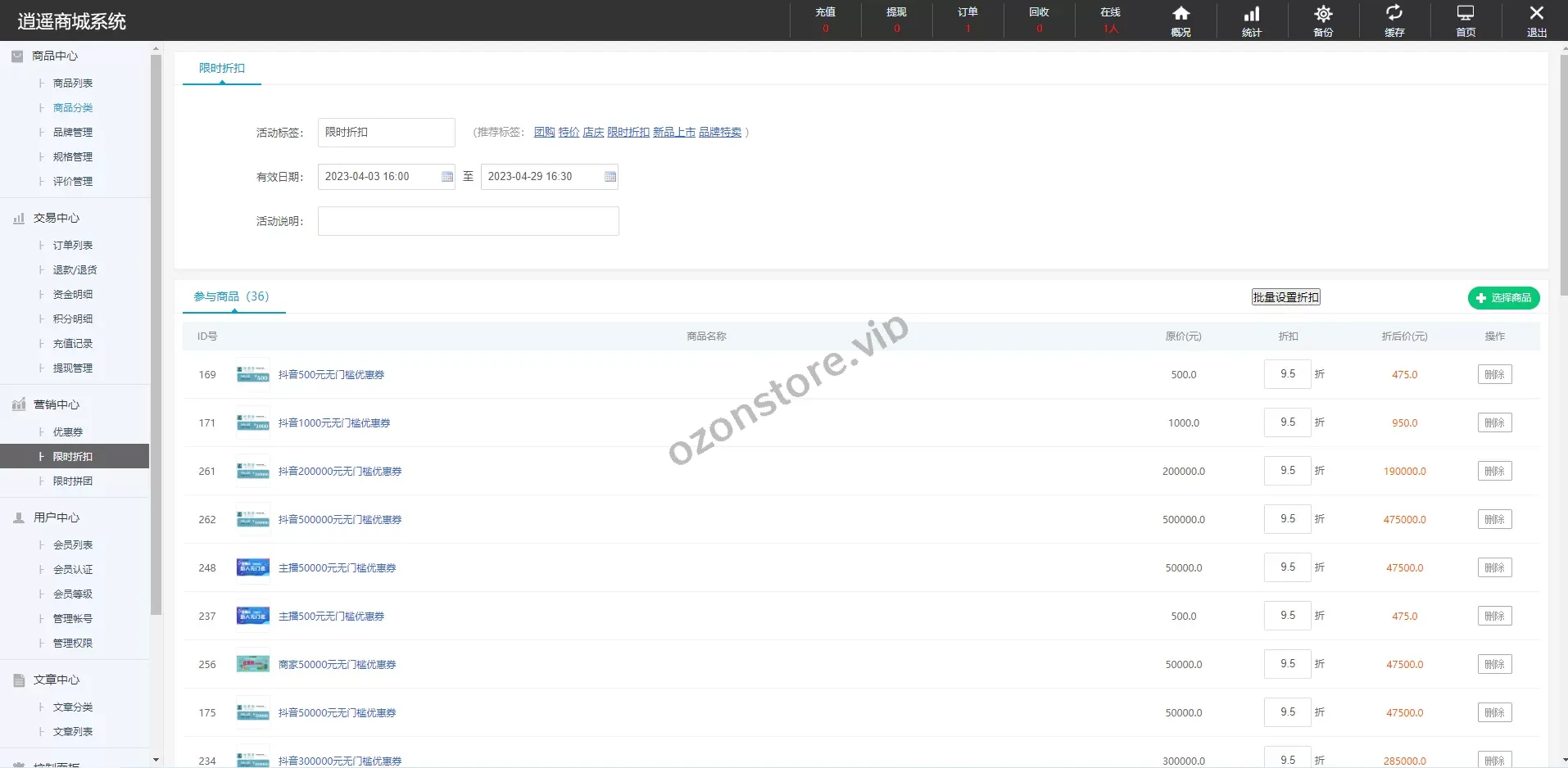Delete the 抖音500元无门槛优惠券 row

(1494, 375)
